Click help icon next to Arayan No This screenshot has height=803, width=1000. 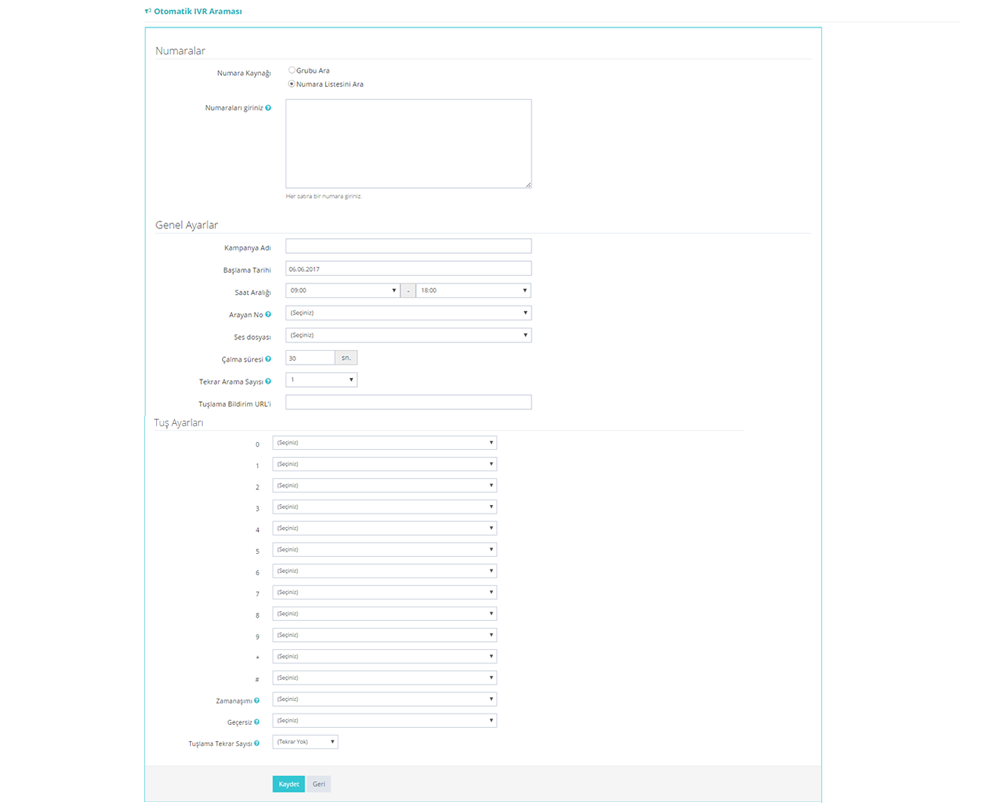268,314
